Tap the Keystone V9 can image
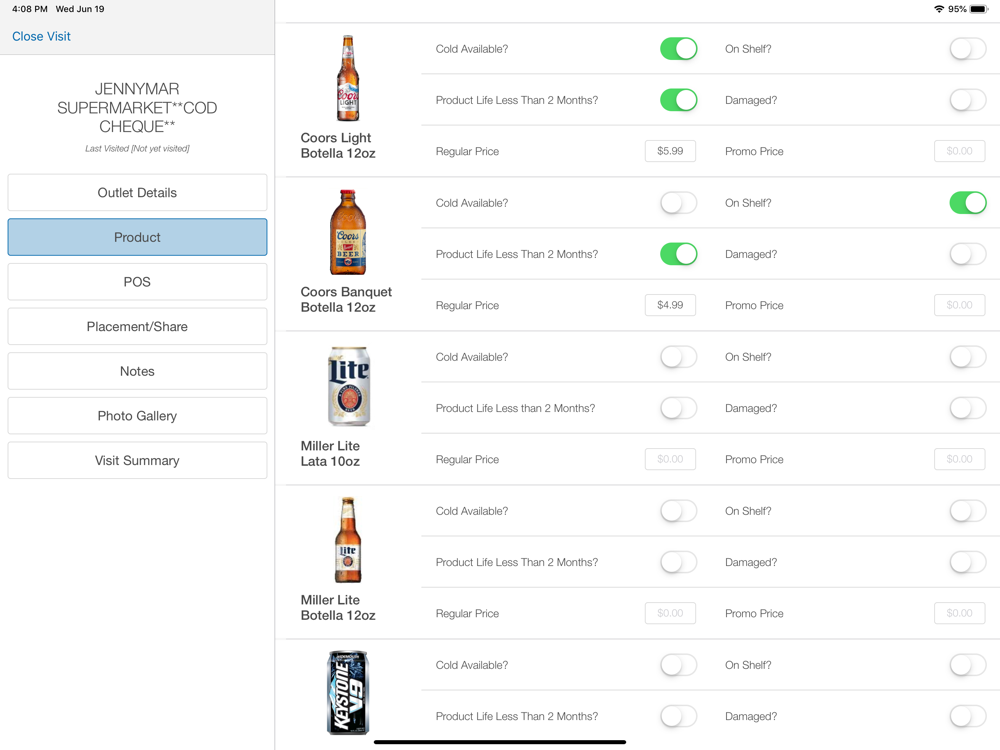 pyautogui.click(x=348, y=693)
